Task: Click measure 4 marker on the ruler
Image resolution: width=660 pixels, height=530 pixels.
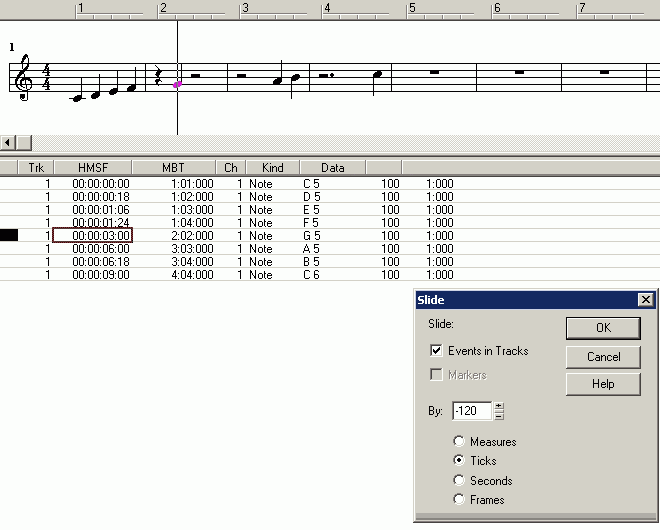Action: coord(326,8)
